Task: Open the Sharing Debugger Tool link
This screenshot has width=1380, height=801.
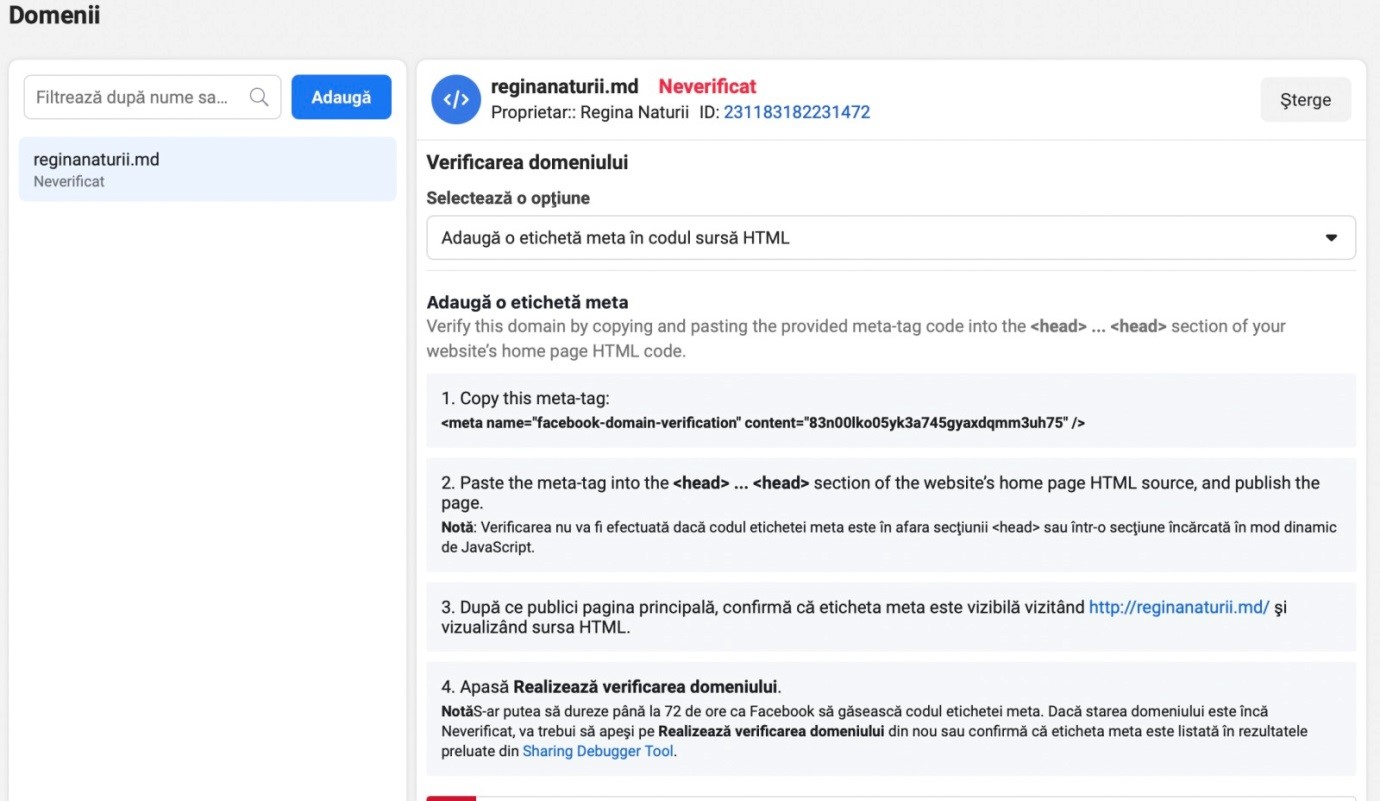Action: click(x=598, y=751)
